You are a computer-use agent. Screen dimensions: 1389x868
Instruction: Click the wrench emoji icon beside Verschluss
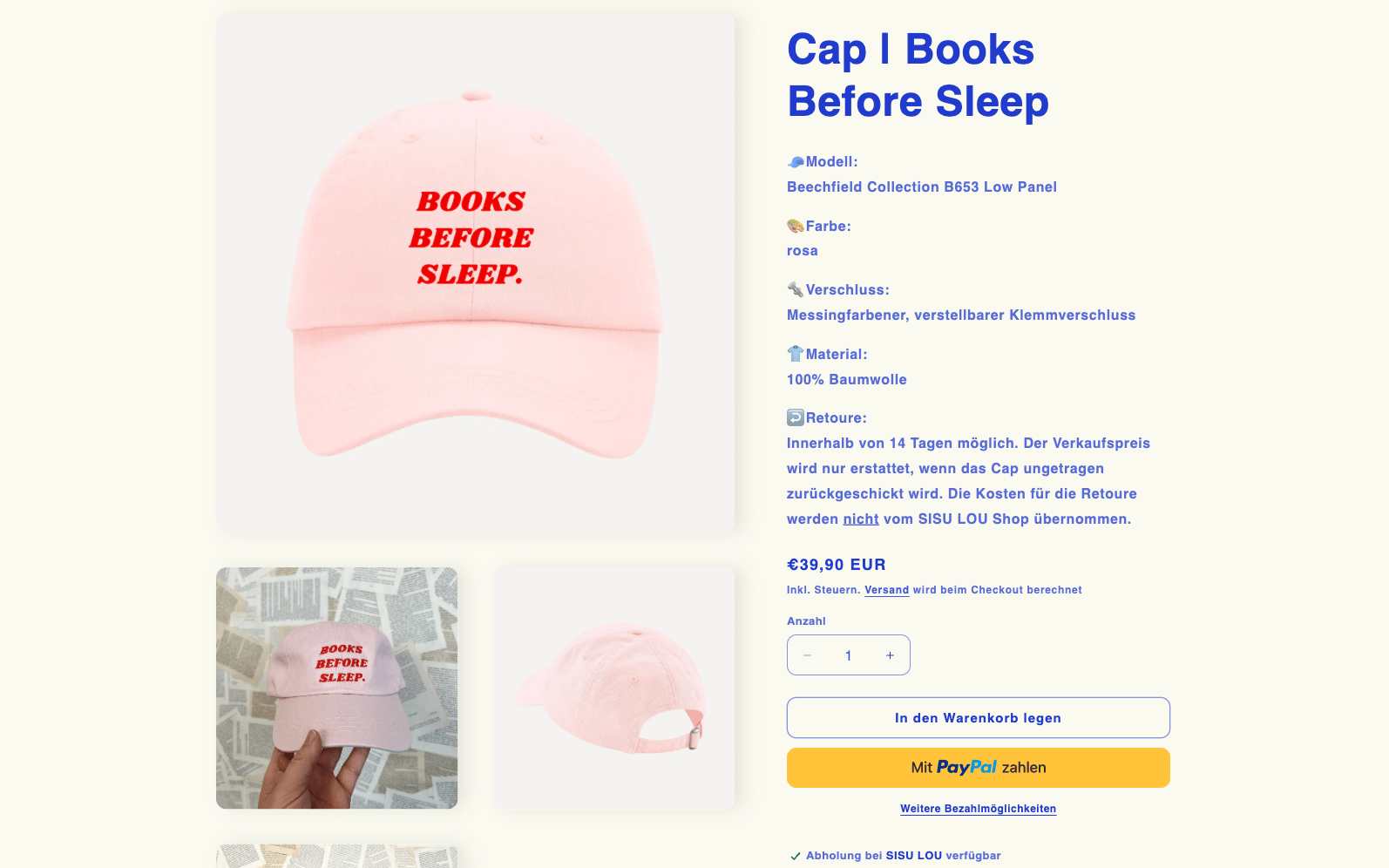click(x=796, y=290)
